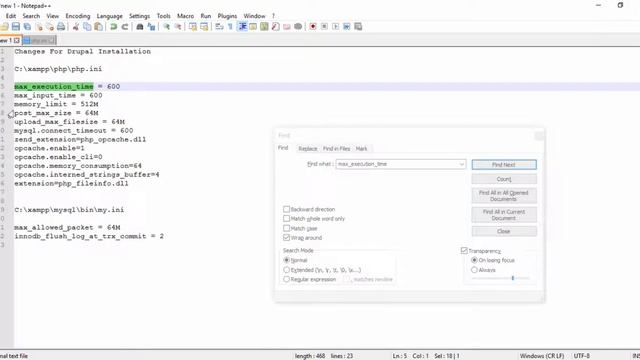Click the Save All toolbar icon

tap(27, 27)
